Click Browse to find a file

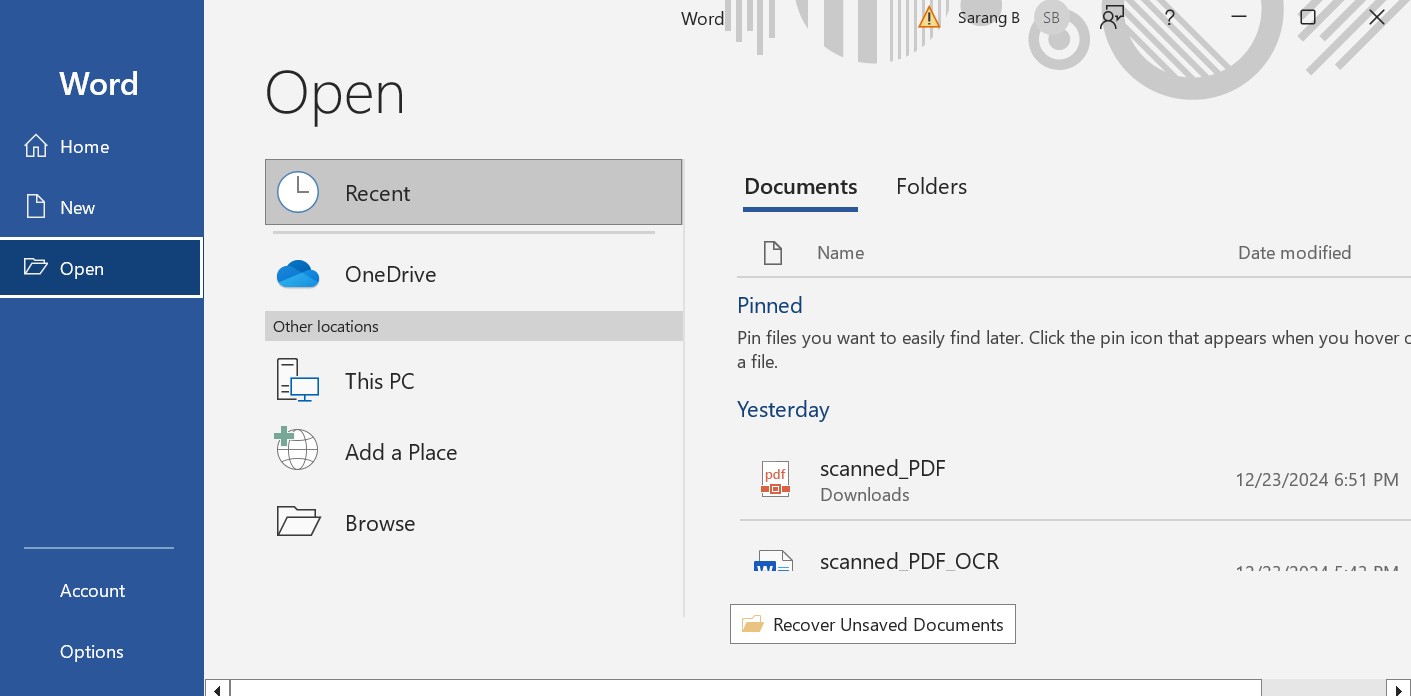click(473, 523)
